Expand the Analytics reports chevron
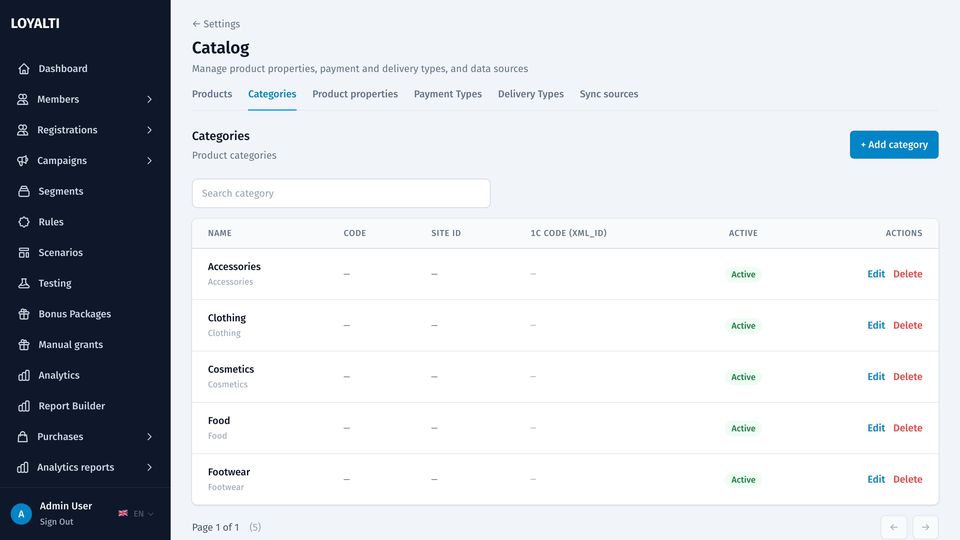This screenshot has width=960, height=540. (x=149, y=467)
